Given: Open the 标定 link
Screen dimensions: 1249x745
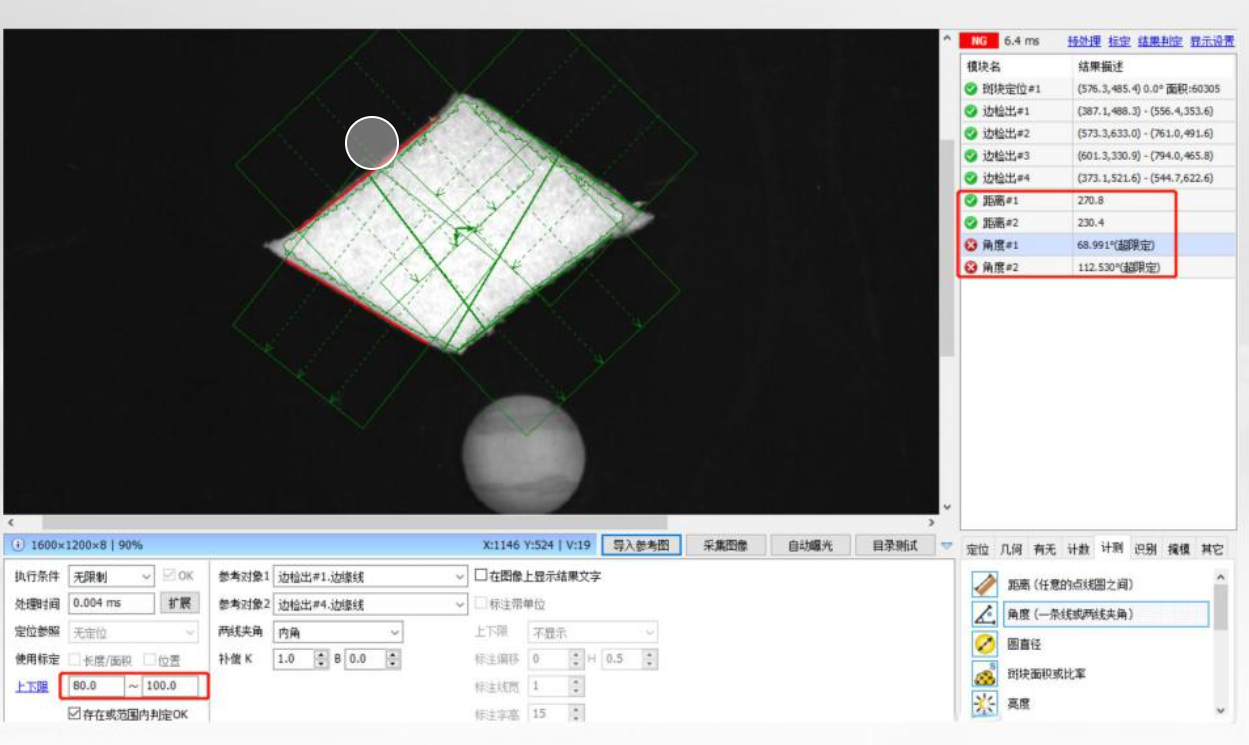Looking at the screenshot, I should pyautogui.click(x=1119, y=41).
